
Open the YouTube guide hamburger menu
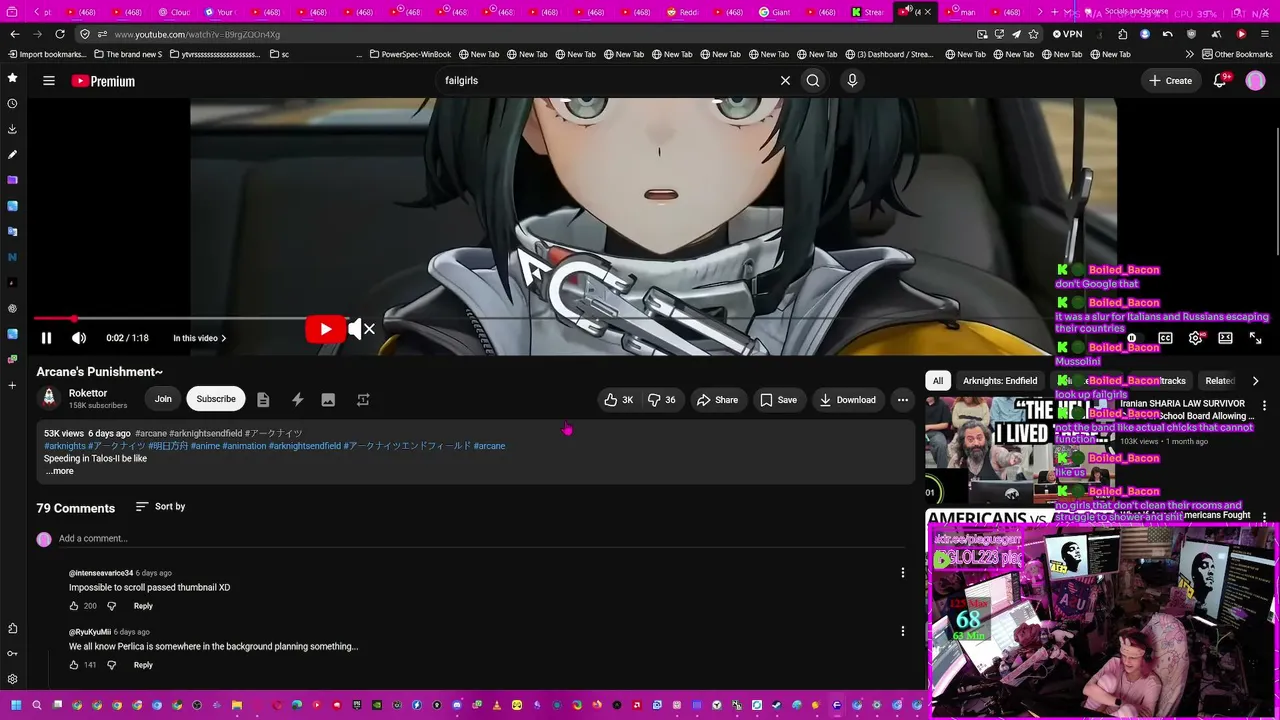(48, 81)
